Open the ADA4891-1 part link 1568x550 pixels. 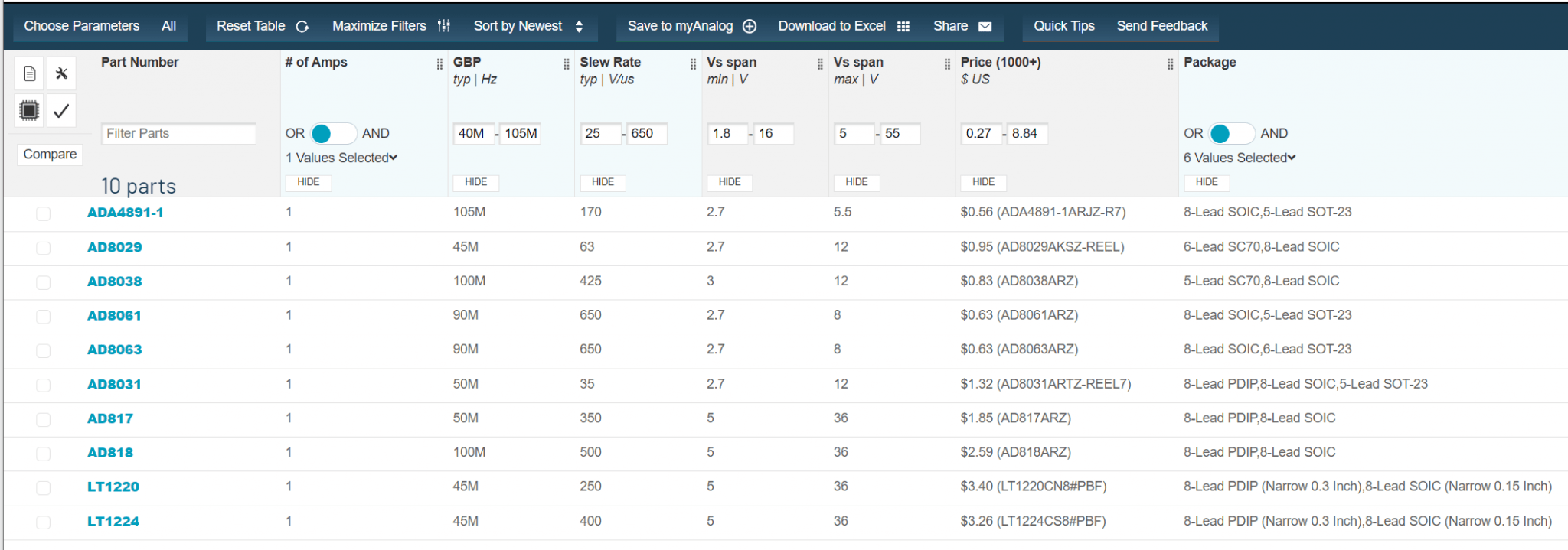pyautogui.click(x=126, y=213)
